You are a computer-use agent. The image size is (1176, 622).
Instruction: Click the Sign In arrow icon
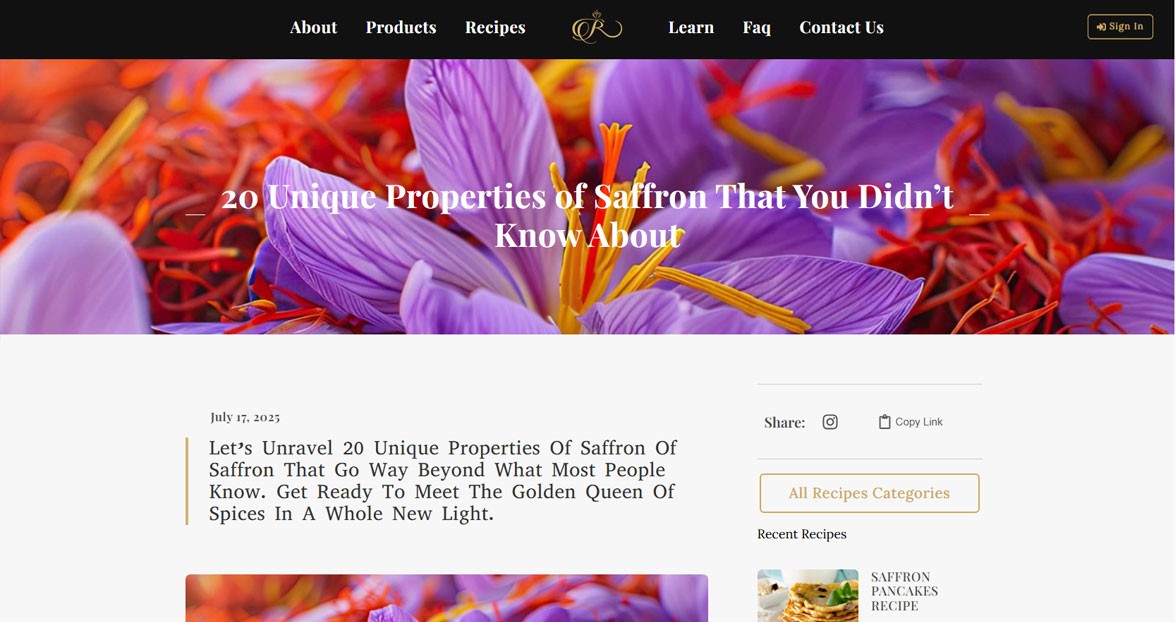click(x=1101, y=27)
